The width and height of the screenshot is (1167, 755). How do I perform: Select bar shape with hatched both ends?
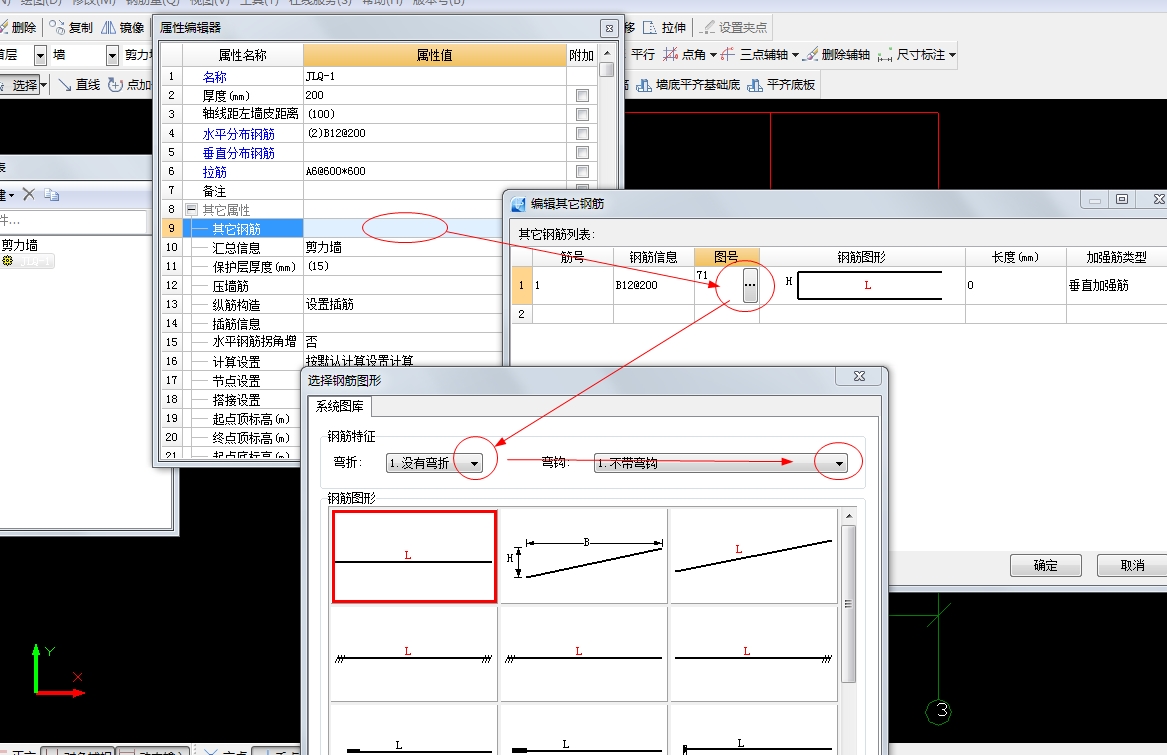pos(415,654)
